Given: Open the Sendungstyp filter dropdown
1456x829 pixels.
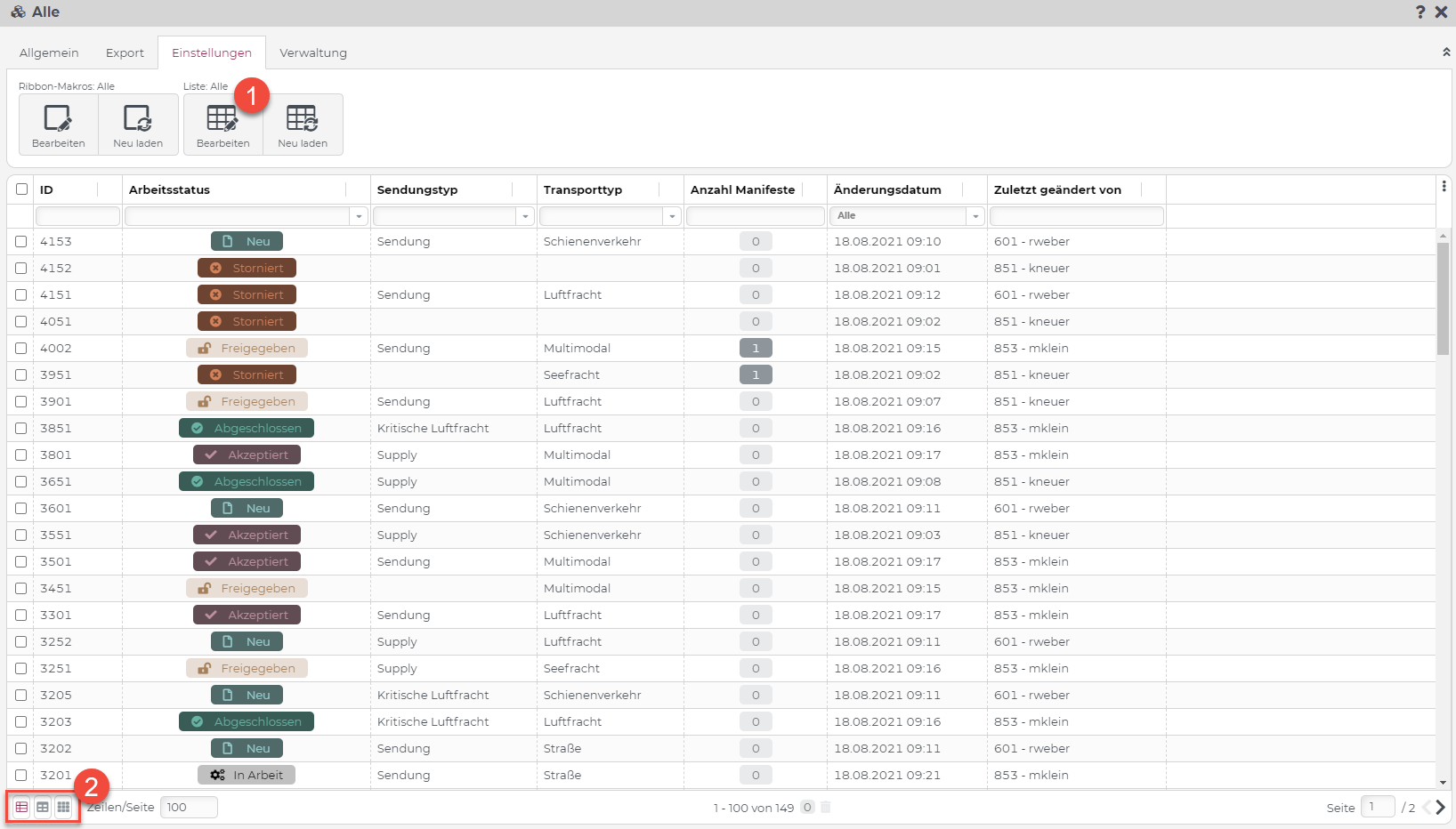Looking at the screenshot, I should pyautogui.click(x=525, y=216).
